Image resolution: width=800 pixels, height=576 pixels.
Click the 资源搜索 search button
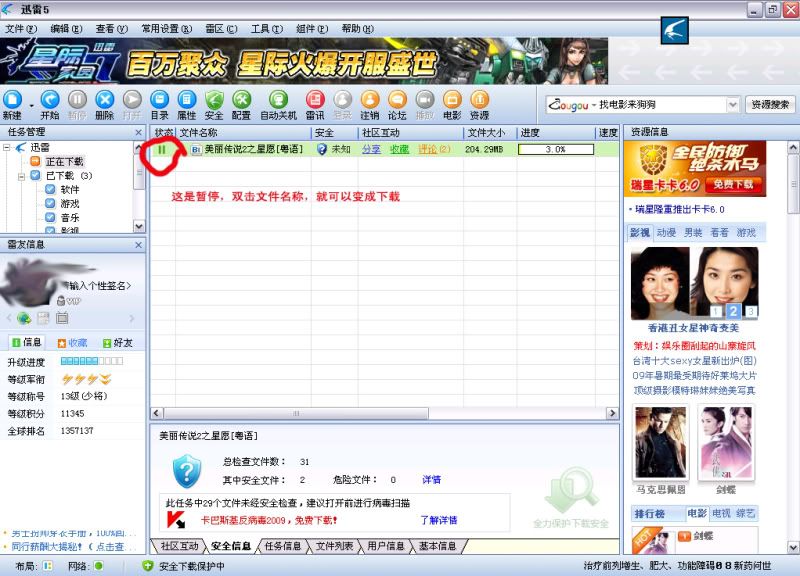(x=770, y=105)
